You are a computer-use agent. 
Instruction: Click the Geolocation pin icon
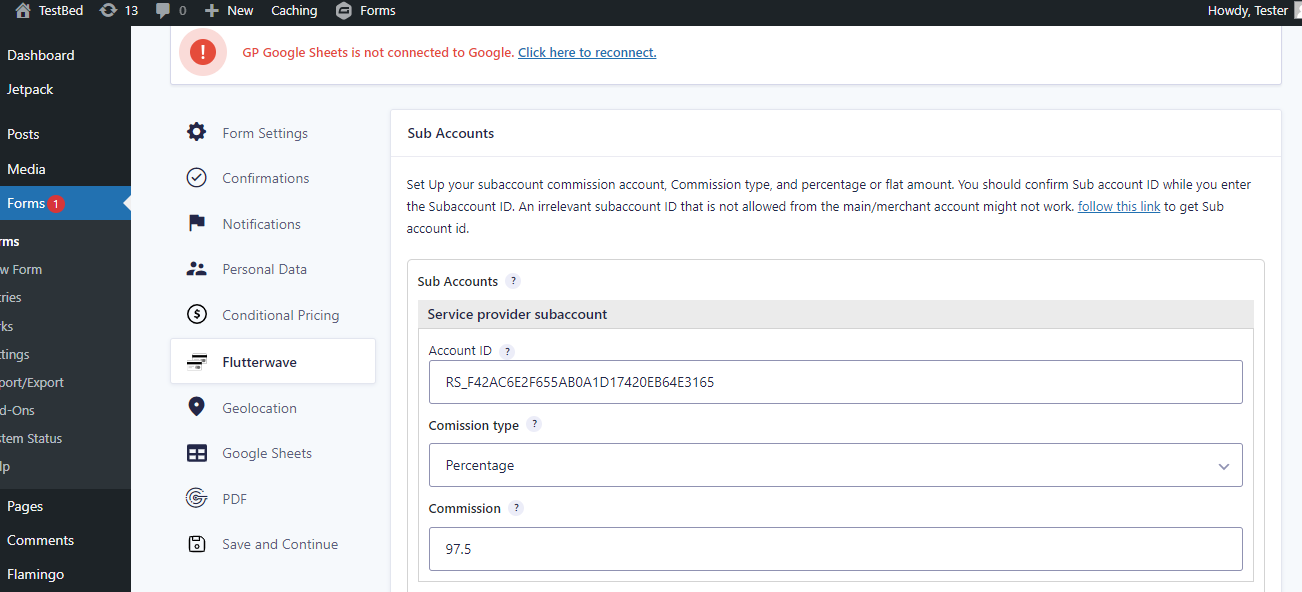(x=197, y=407)
